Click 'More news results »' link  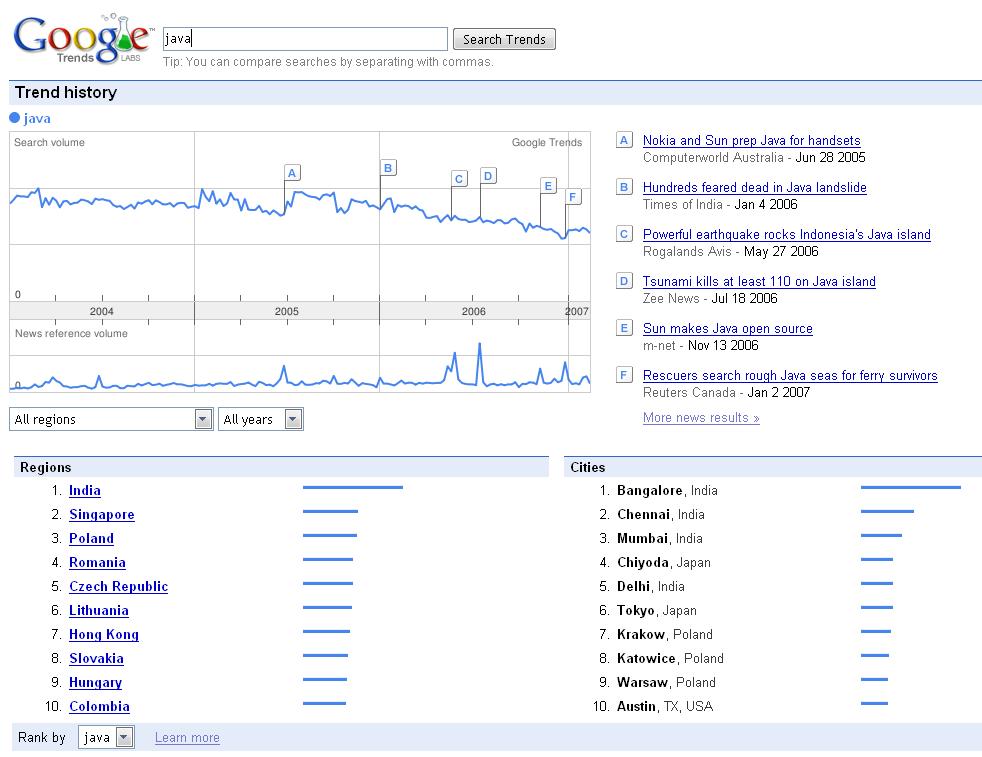[701, 418]
